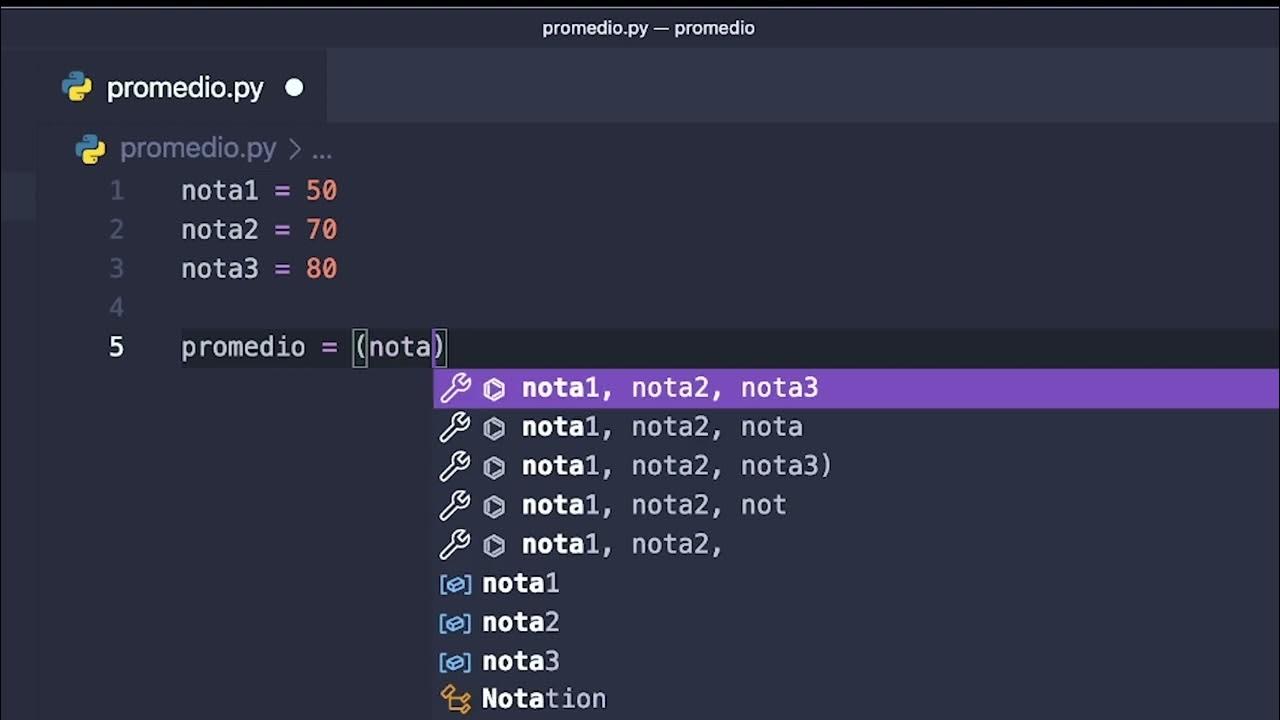Click wrench icon beside "nota1, nota2, nota"
This screenshot has width=1280, height=720.
pos(455,427)
